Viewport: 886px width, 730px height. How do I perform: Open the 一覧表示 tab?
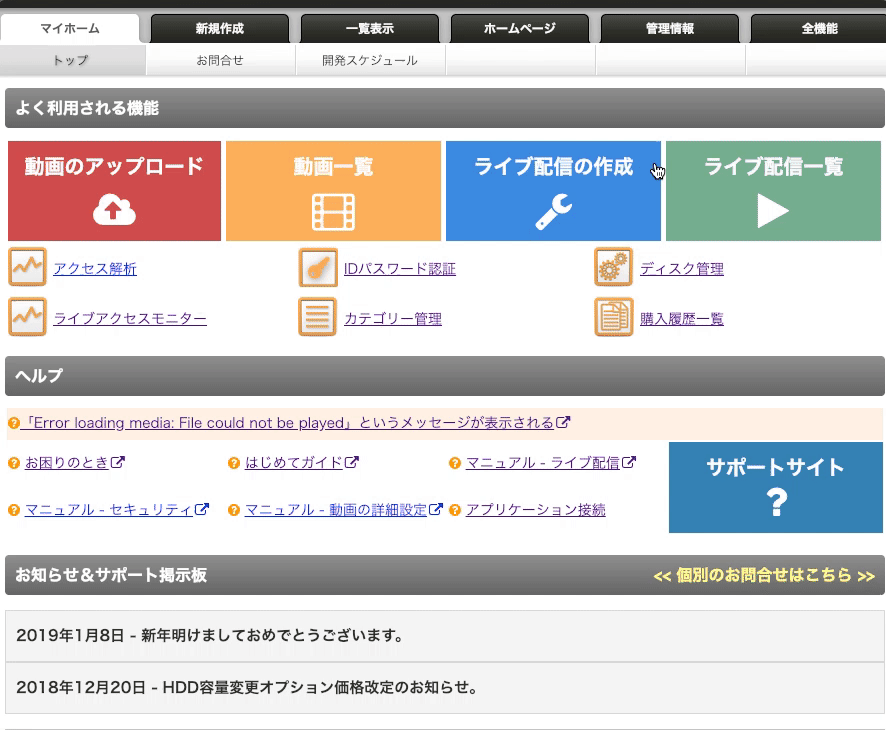(x=368, y=27)
